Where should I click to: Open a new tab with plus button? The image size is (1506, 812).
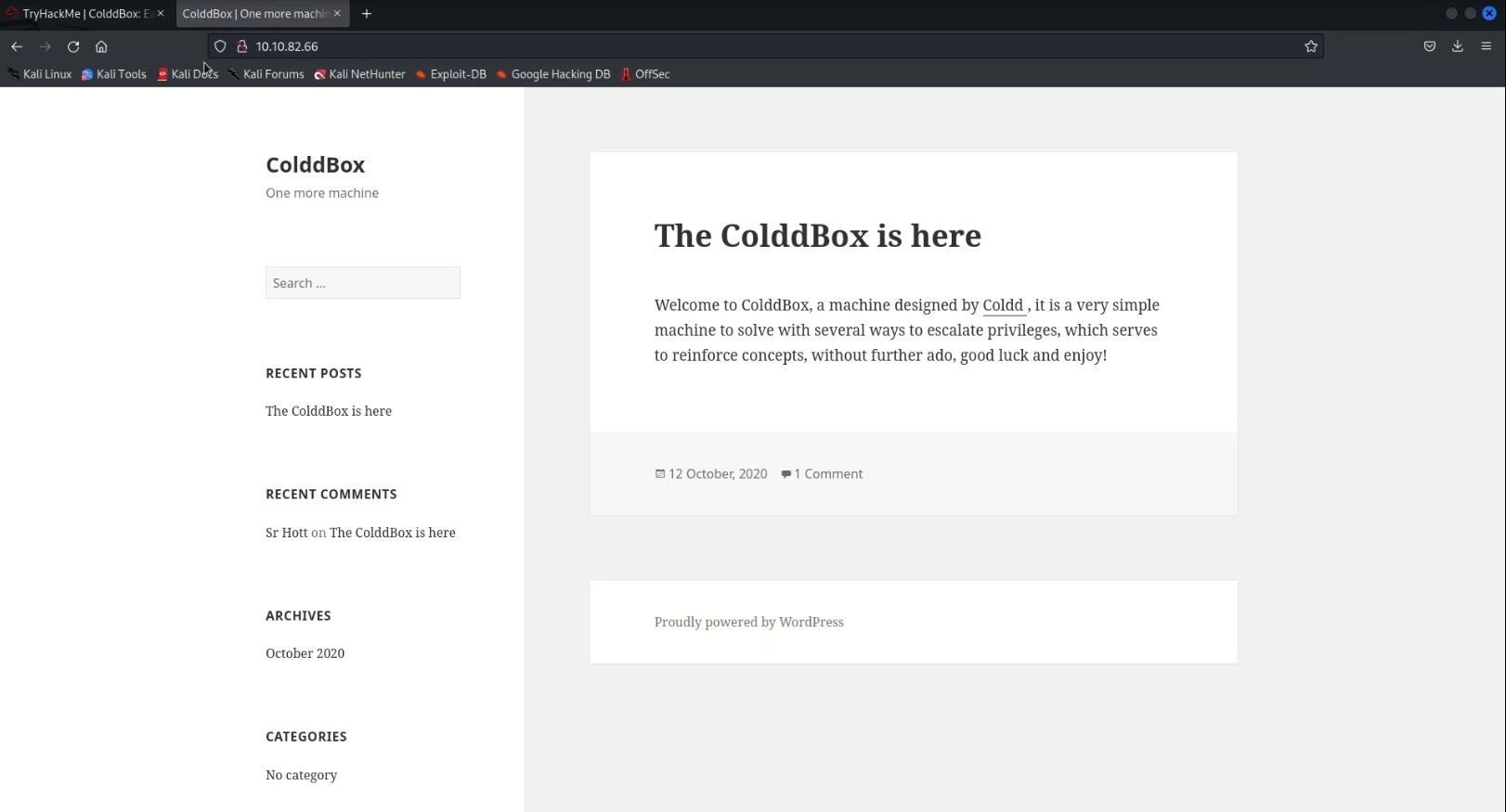[x=367, y=14]
